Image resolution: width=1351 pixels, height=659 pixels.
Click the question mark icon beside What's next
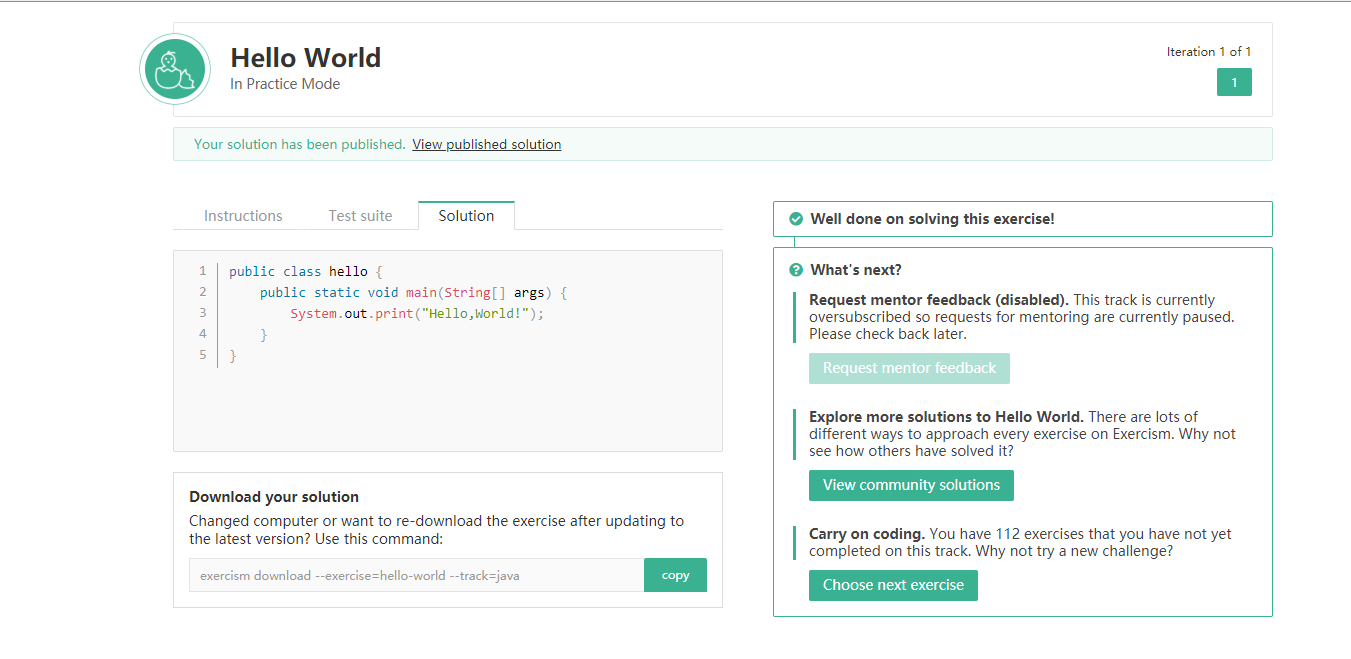(x=796, y=270)
